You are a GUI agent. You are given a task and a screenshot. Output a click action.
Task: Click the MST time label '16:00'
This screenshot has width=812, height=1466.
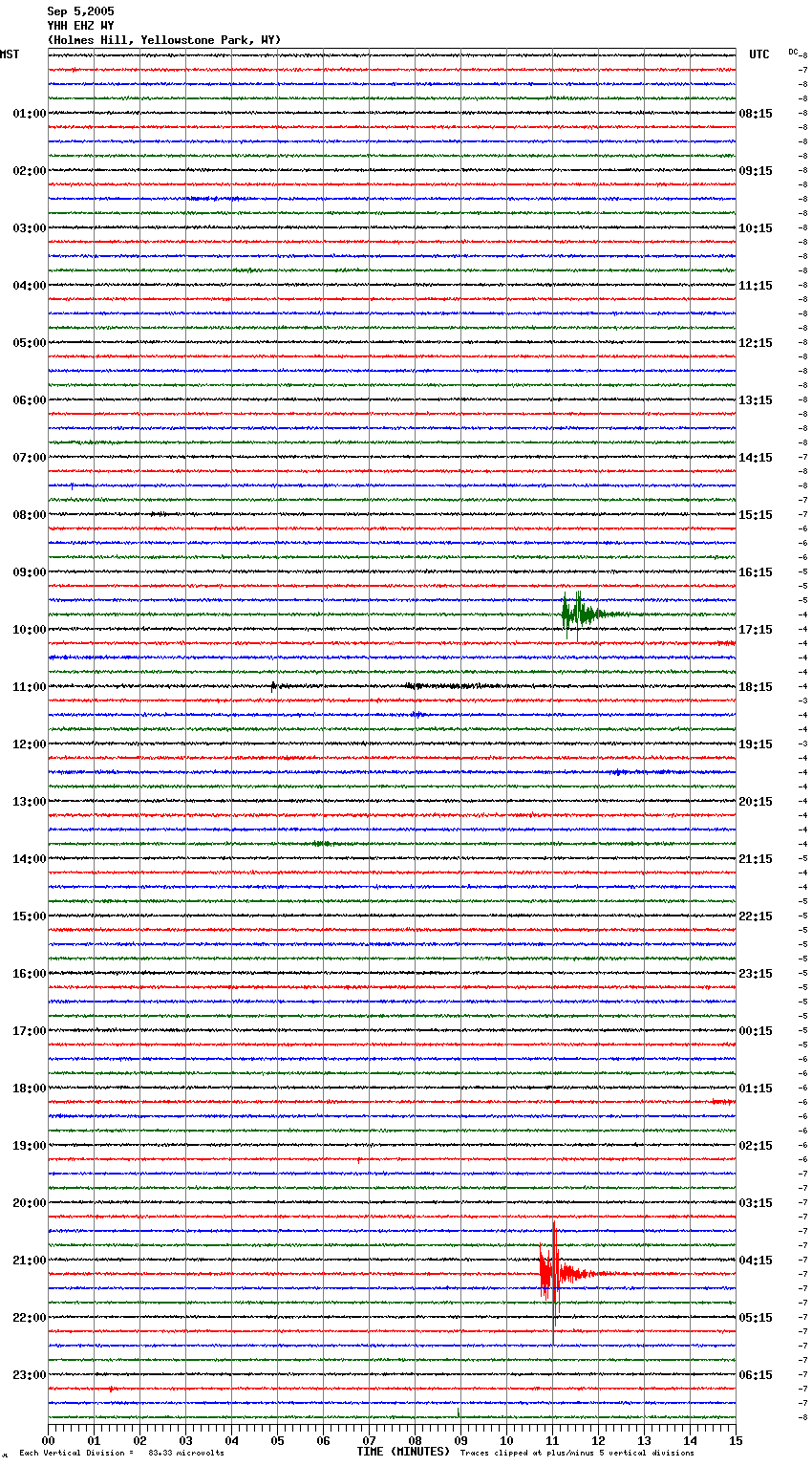click(x=30, y=974)
